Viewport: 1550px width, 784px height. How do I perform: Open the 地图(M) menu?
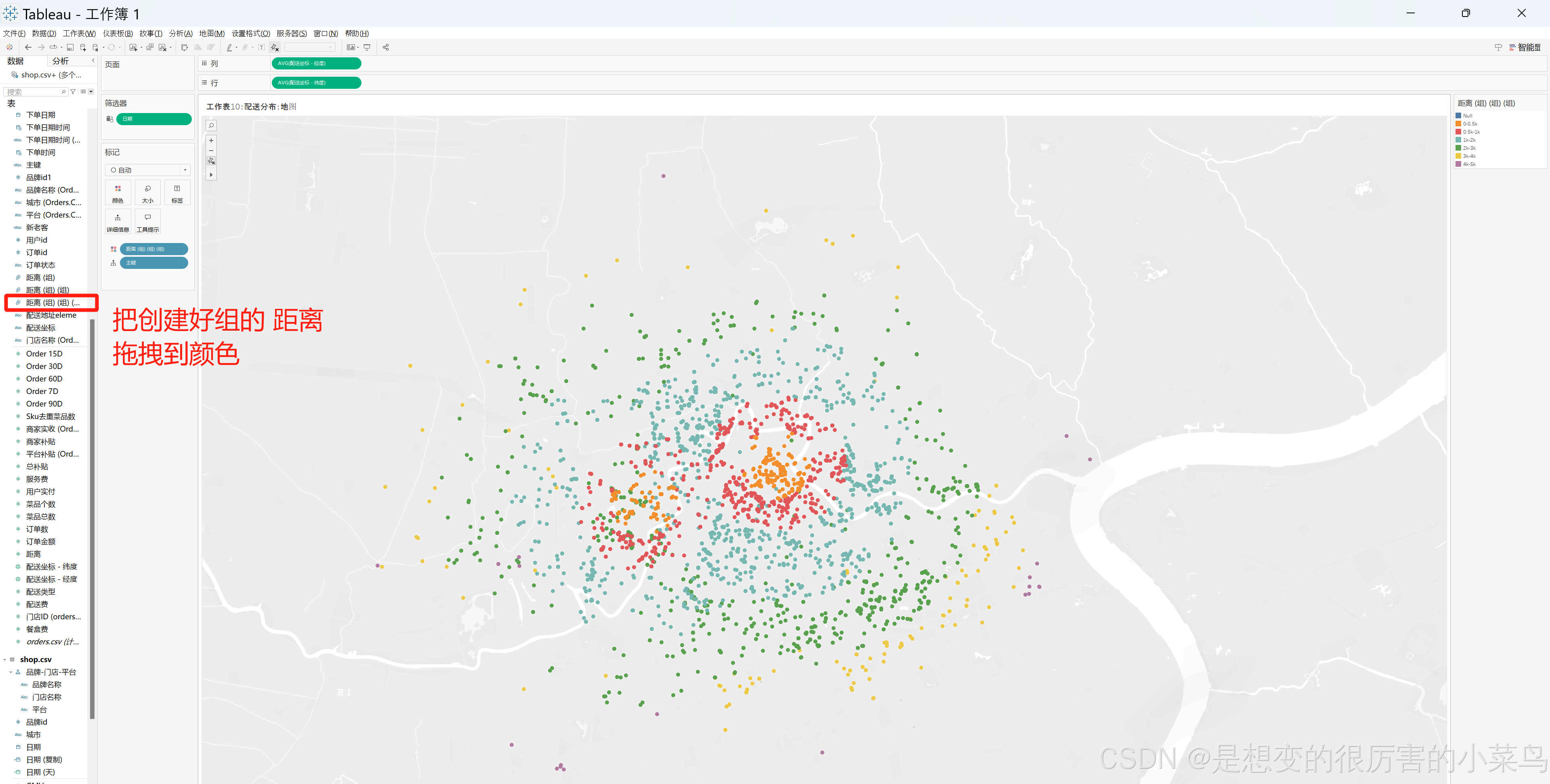coord(211,34)
